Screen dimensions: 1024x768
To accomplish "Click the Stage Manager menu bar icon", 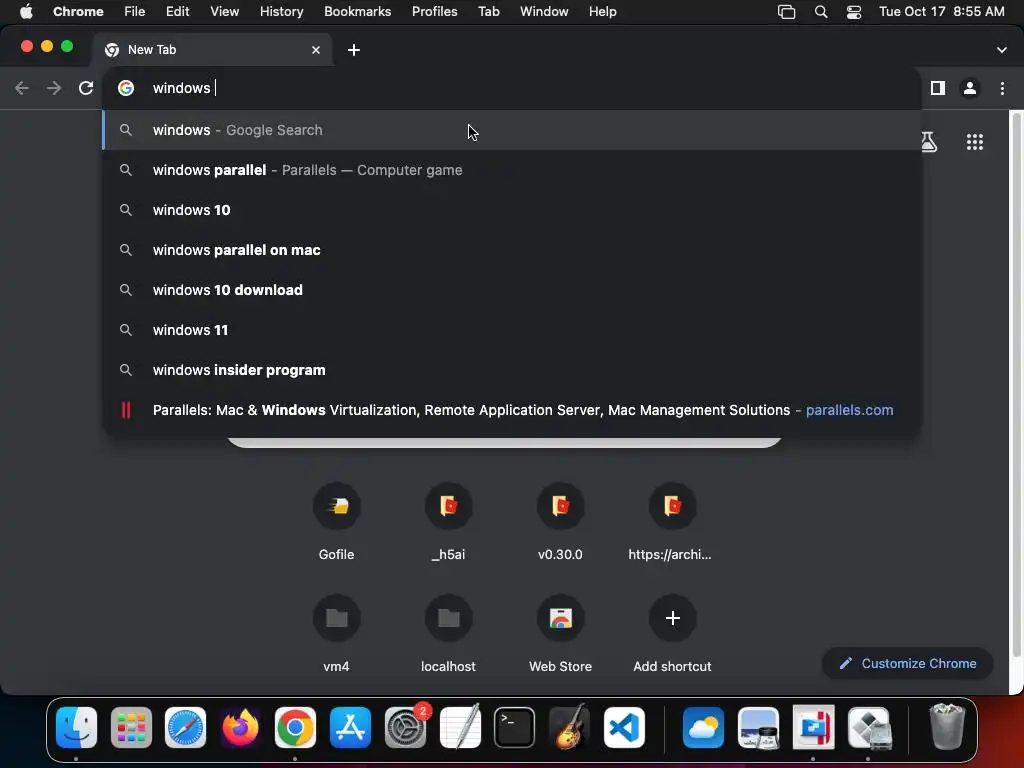I will pos(786,12).
